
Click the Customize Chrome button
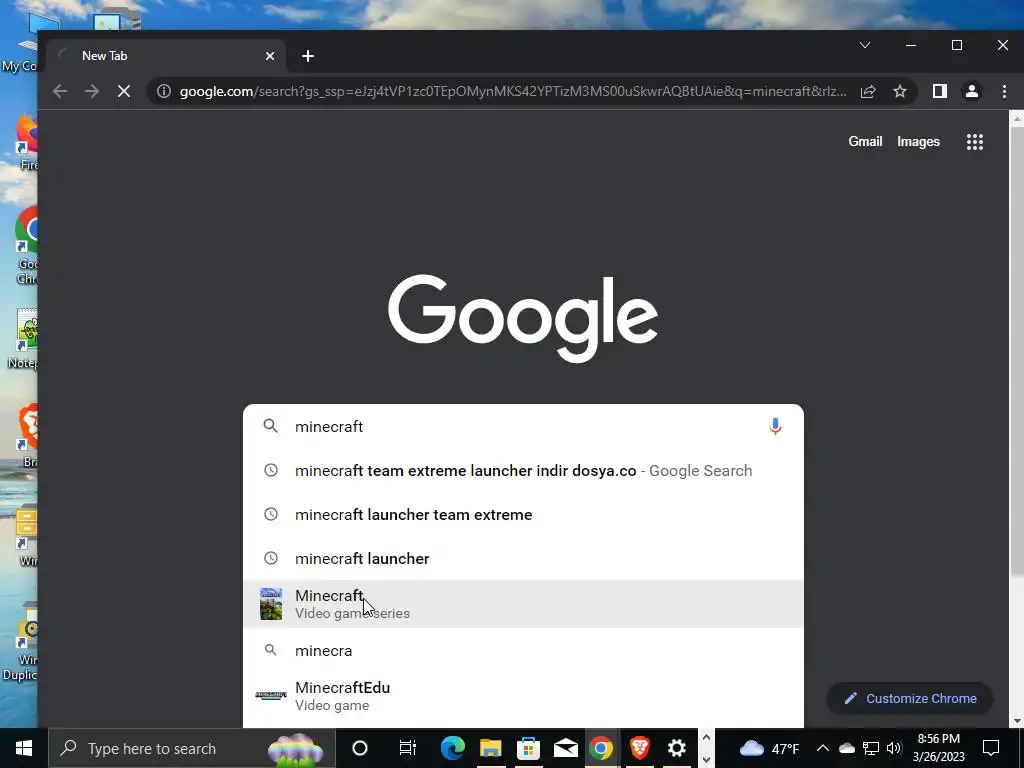tap(910, 698)
